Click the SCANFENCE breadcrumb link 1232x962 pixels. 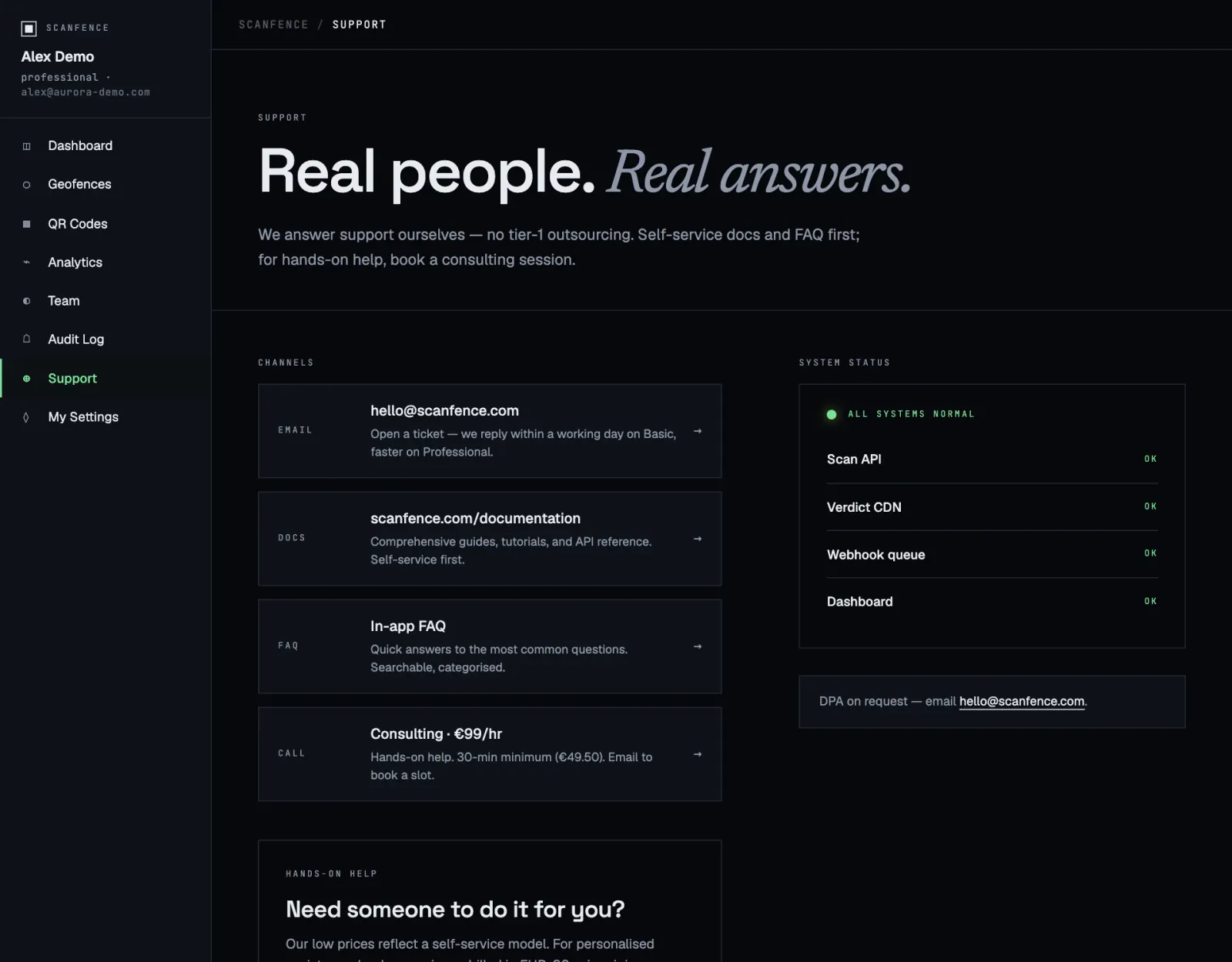coord(273,25)
